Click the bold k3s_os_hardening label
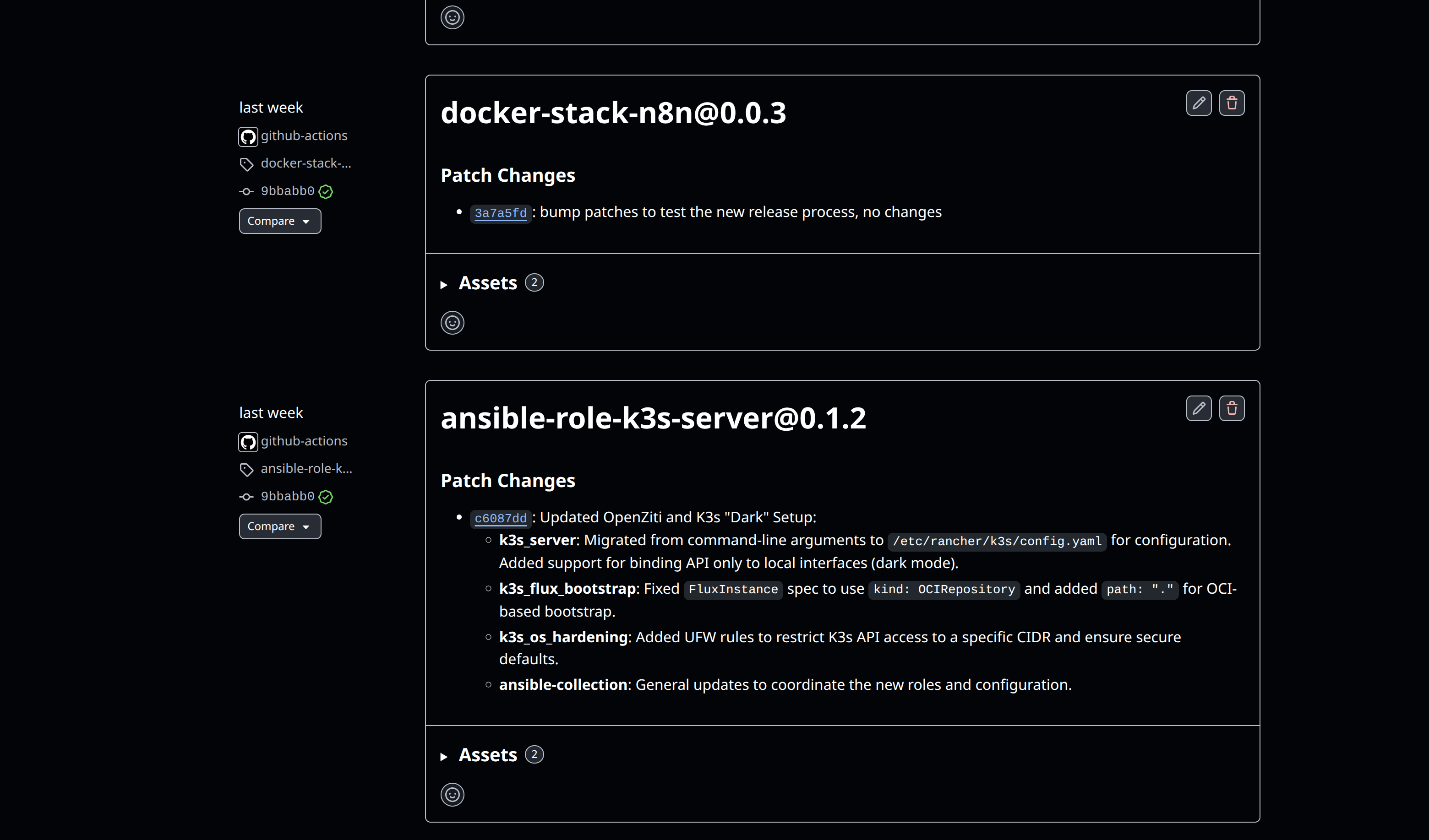This screenshot has width=1429, height=840. click(563, 637)
